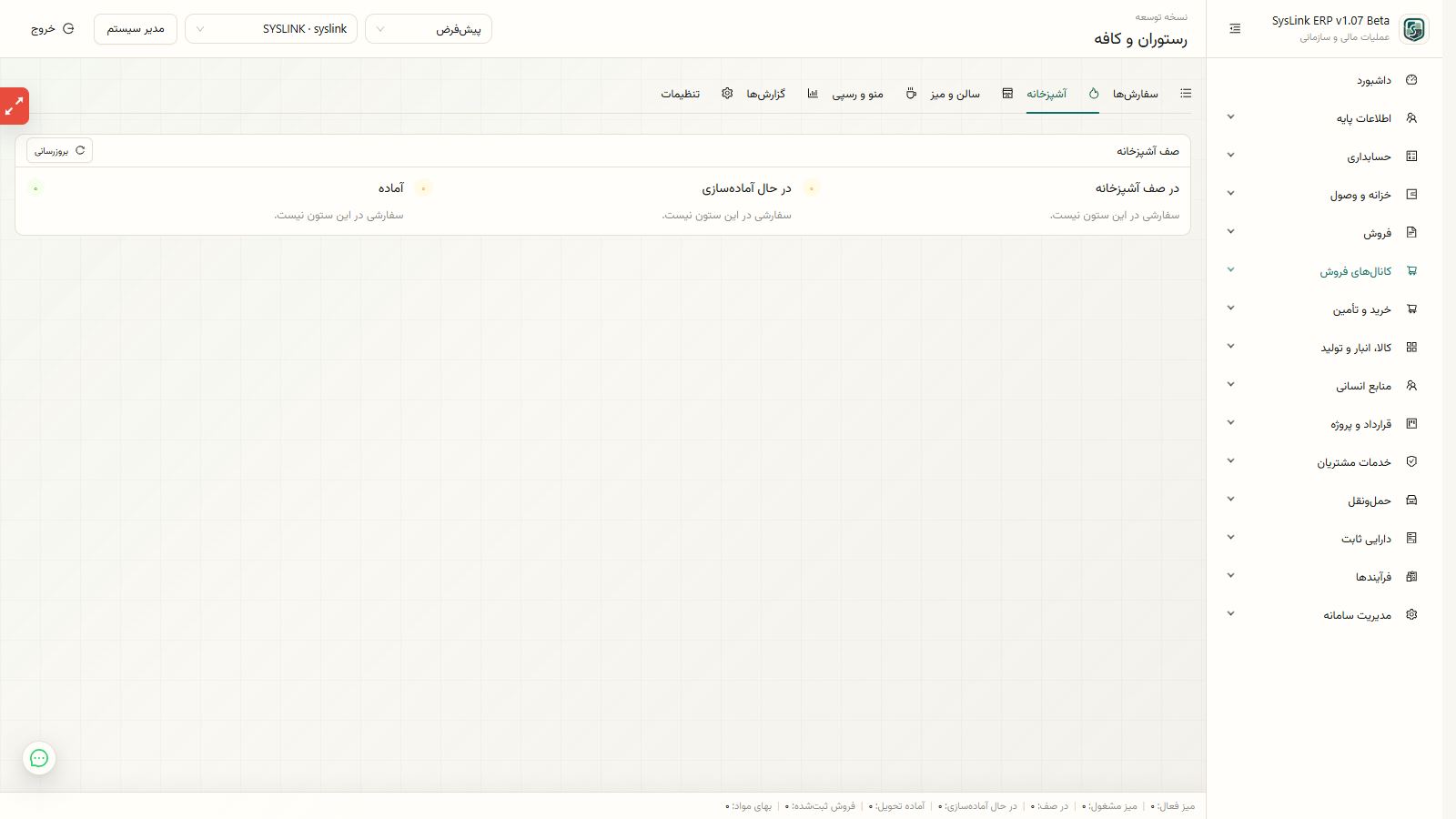Image resolution: width=1456 pixels, height=819 pixels.
Task: Click the کالا، انبار و تولید grid icon
Action: 1411,348
